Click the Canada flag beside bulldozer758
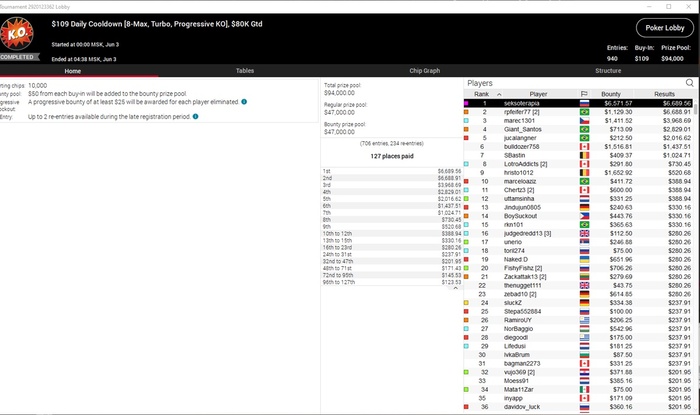The image size is (700, 415). (x=584, y=146)
